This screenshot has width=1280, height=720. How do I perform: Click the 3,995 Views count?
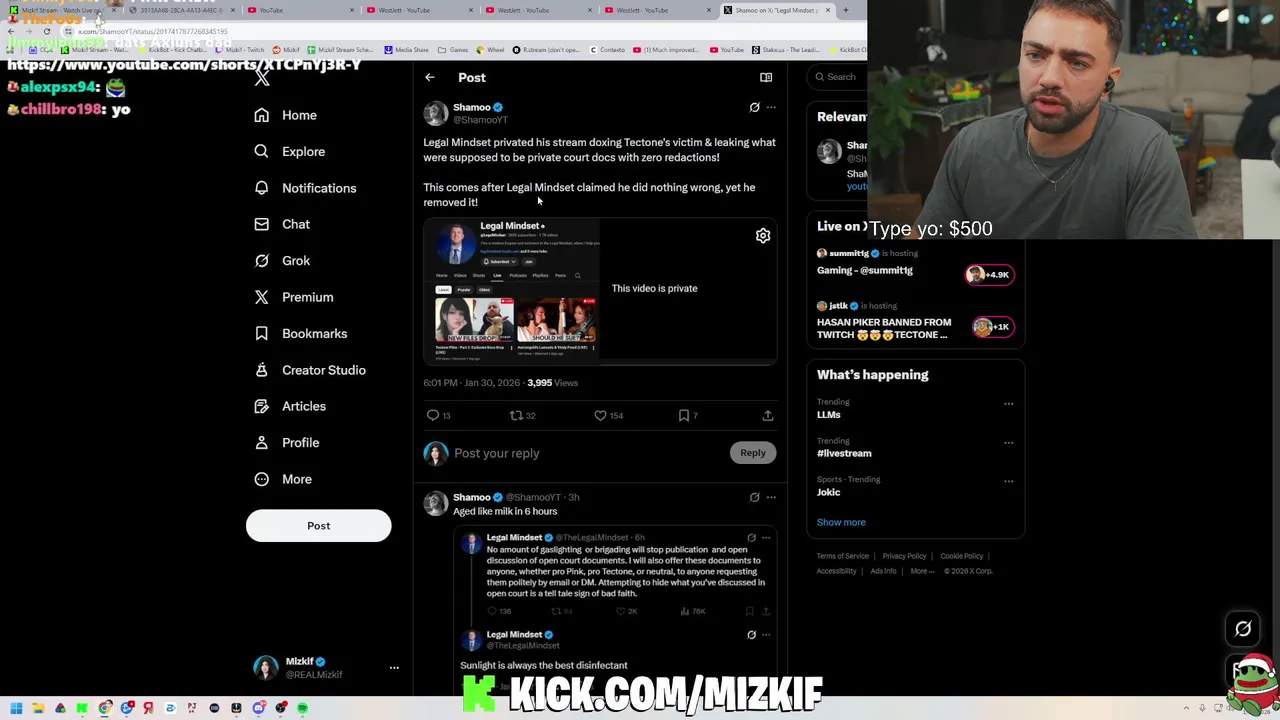pos(552,383)
